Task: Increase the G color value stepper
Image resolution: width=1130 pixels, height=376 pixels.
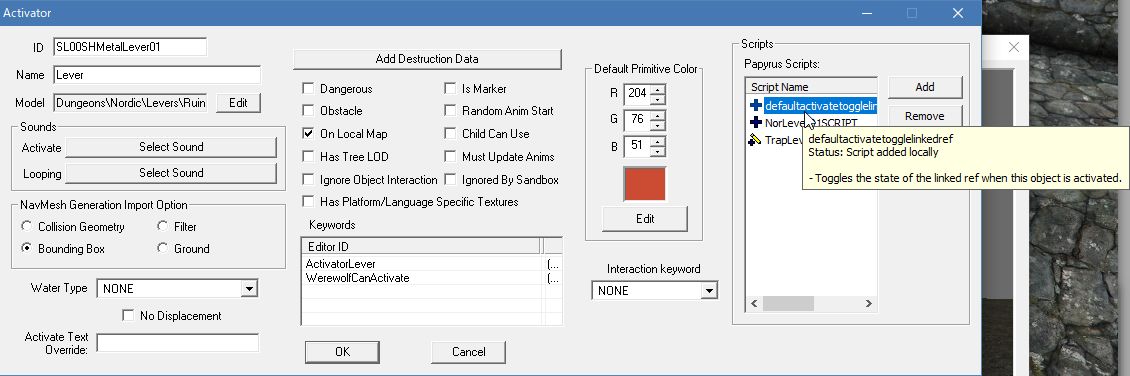Action: pos(657,115)
